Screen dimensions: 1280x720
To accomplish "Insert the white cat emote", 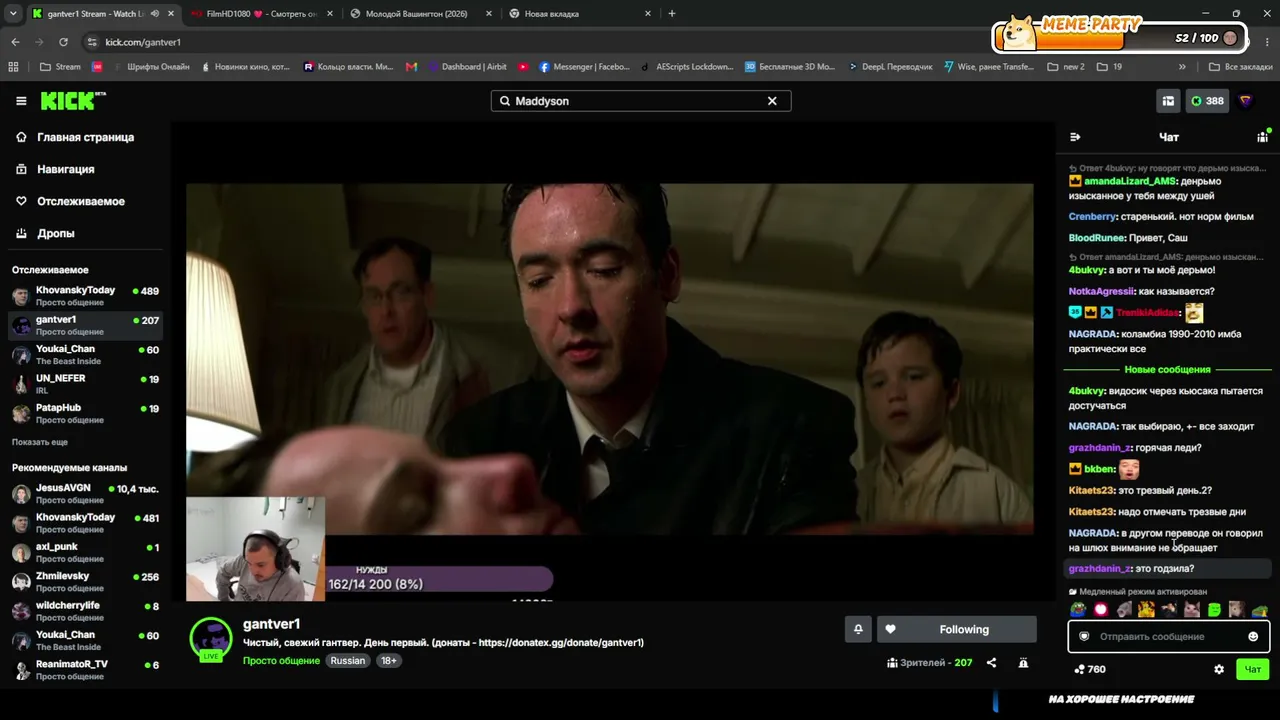I will [1192, 609].
